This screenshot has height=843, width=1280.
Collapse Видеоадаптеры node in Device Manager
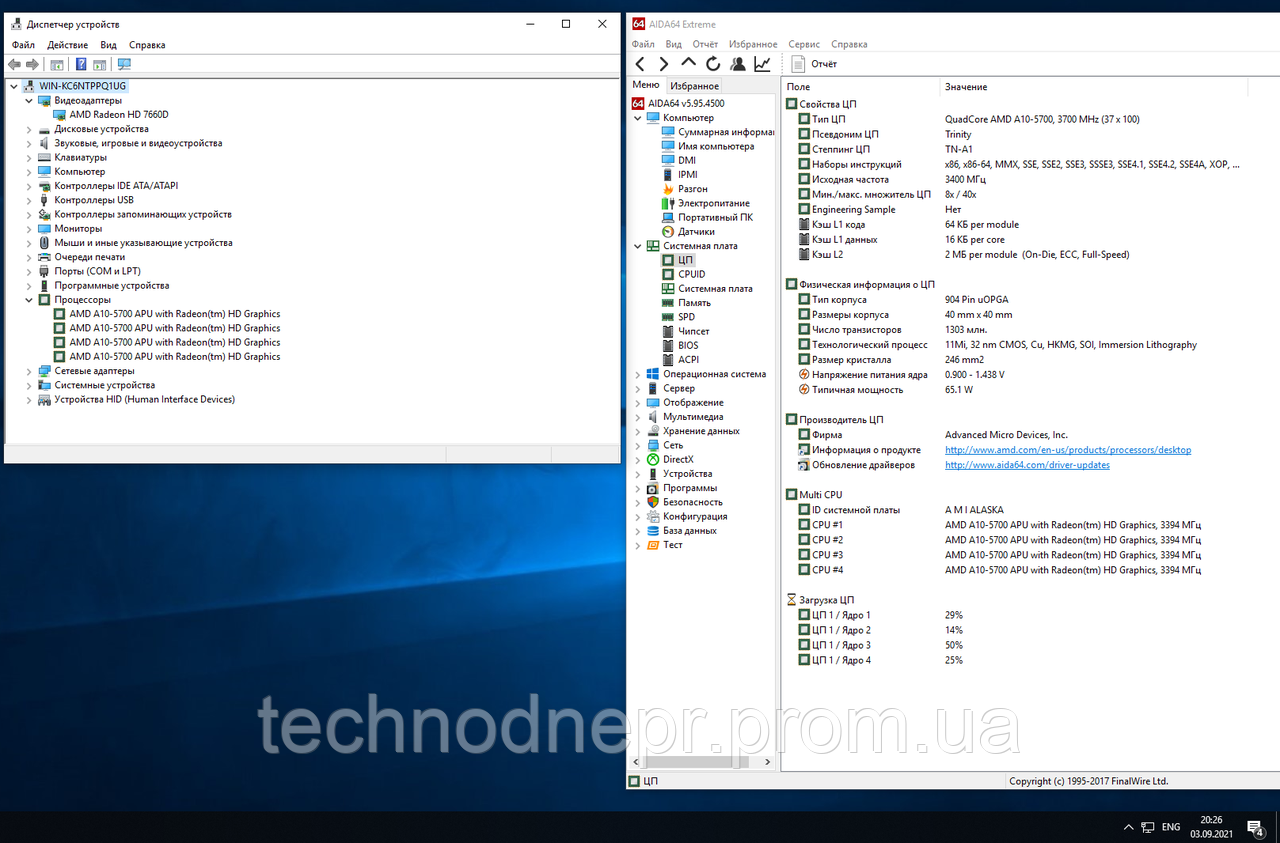29,100
